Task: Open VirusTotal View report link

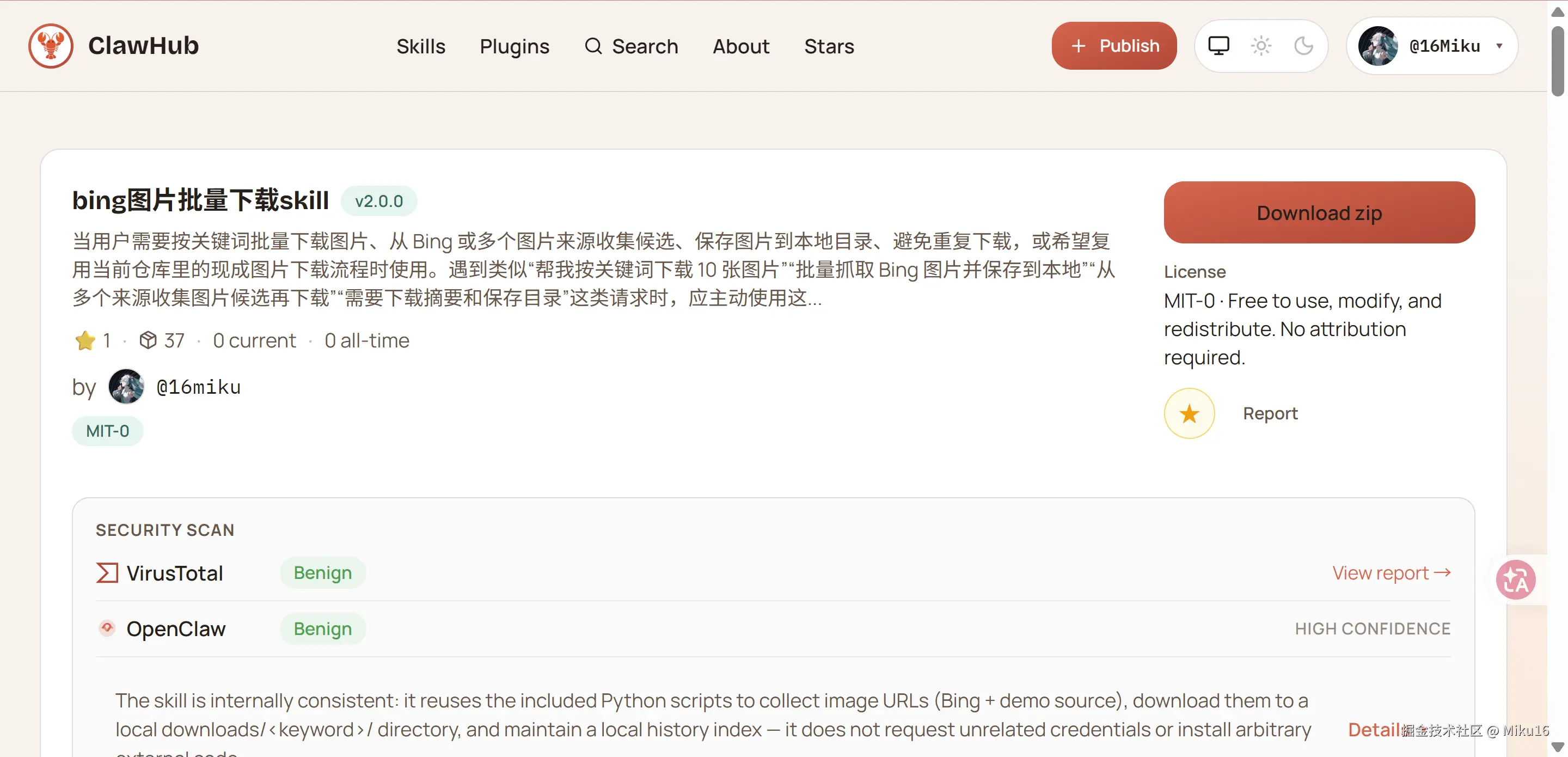Action: point(1391,572)
